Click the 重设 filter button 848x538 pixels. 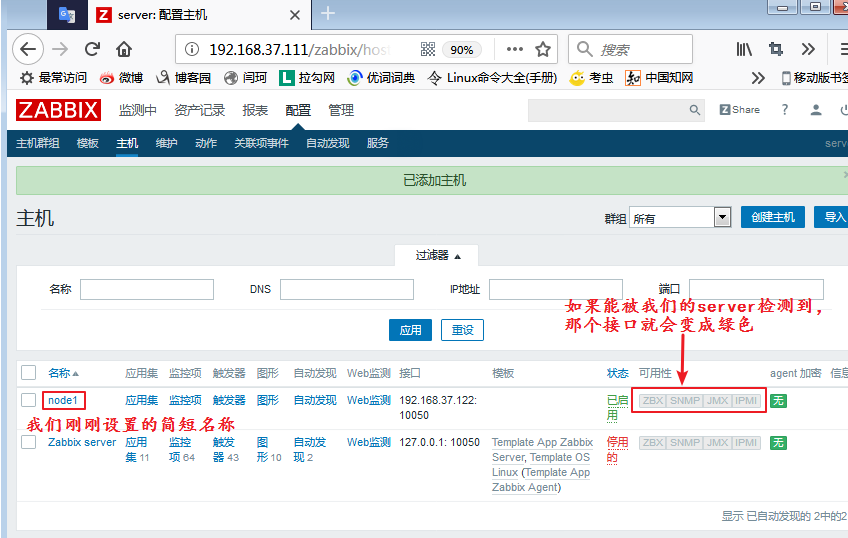[462, 330]
